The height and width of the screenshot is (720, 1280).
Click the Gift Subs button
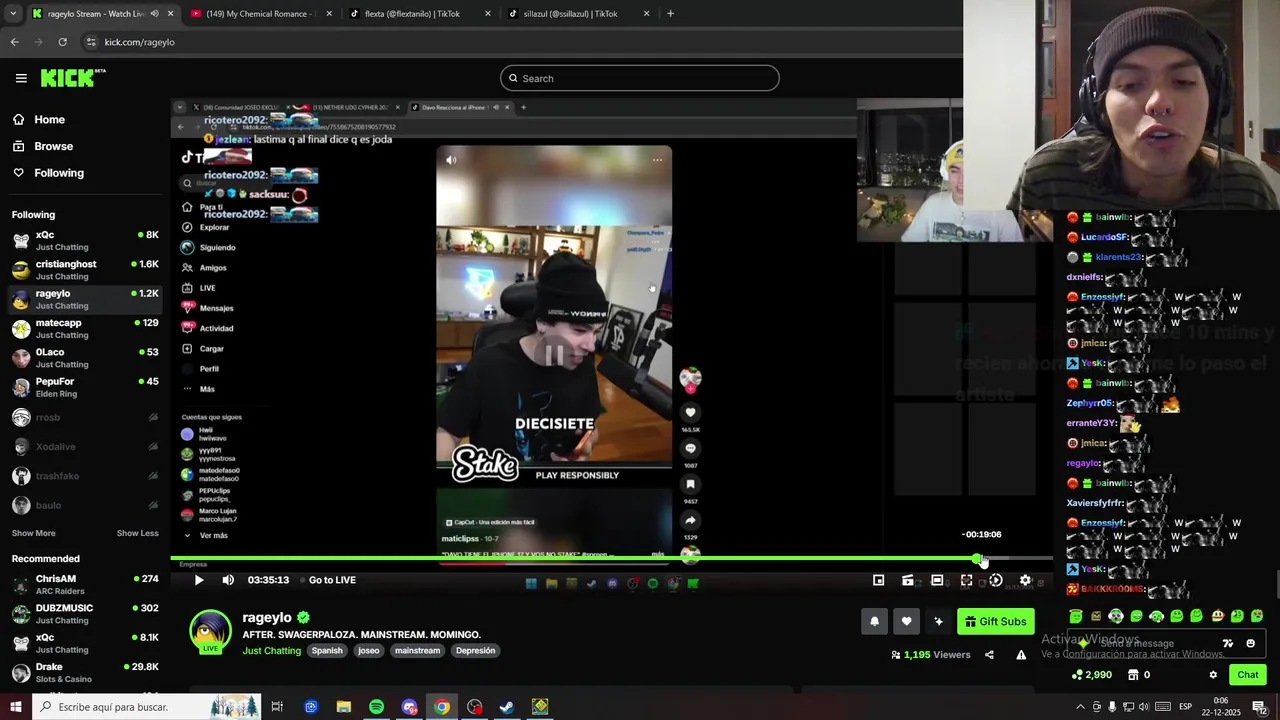995,621
